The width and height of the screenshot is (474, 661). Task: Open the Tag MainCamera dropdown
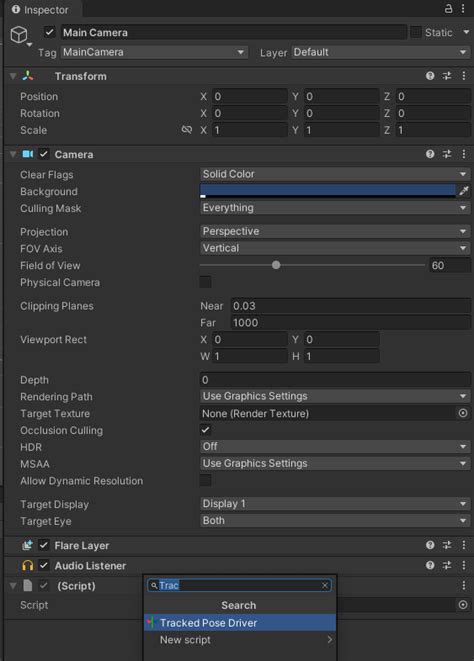(x=154, y=52)
